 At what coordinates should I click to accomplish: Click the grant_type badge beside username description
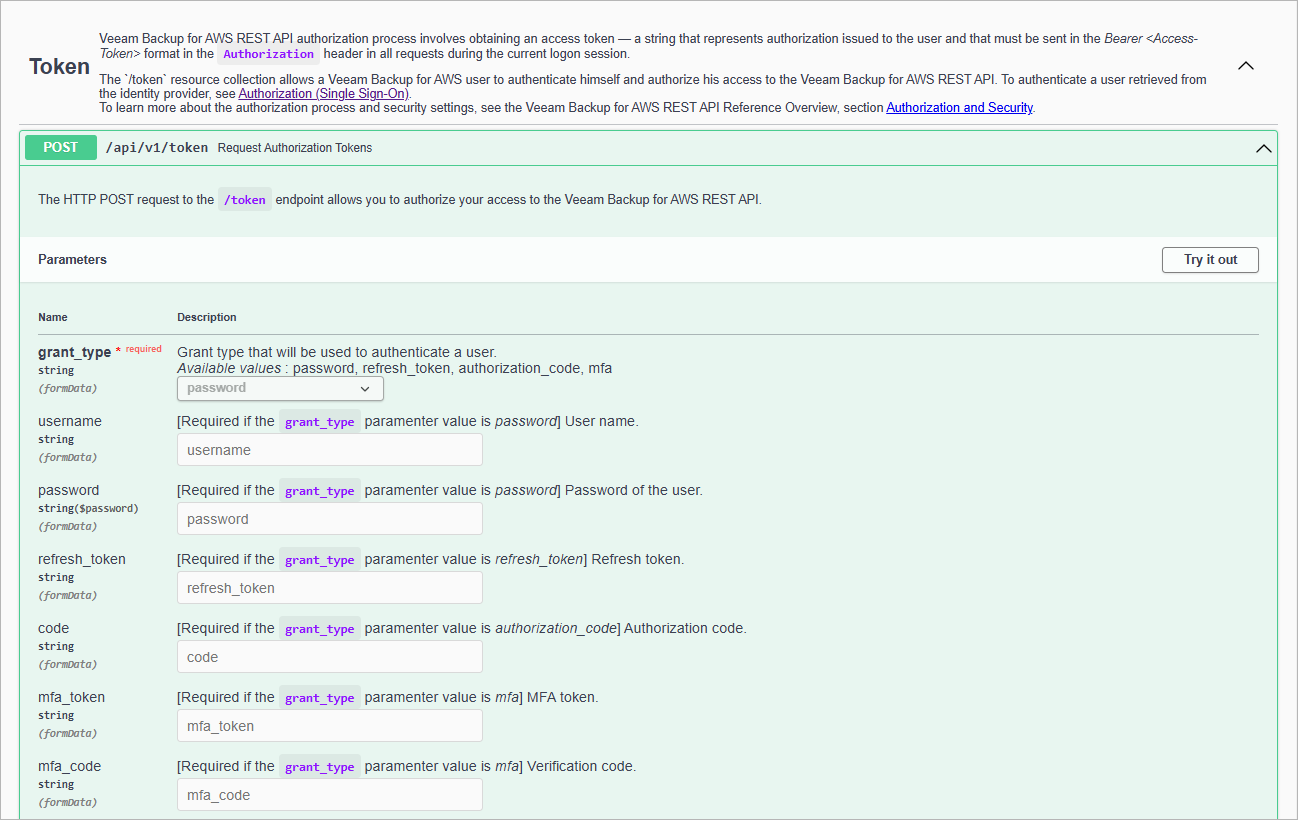click(x=319, y=421)
